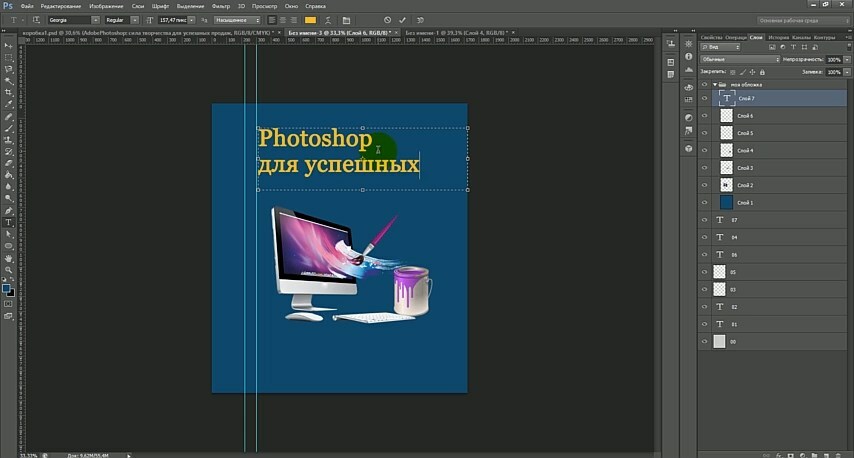Screen dimensions: 854x458
Task: Left align text button
Action: coord(272,20)
